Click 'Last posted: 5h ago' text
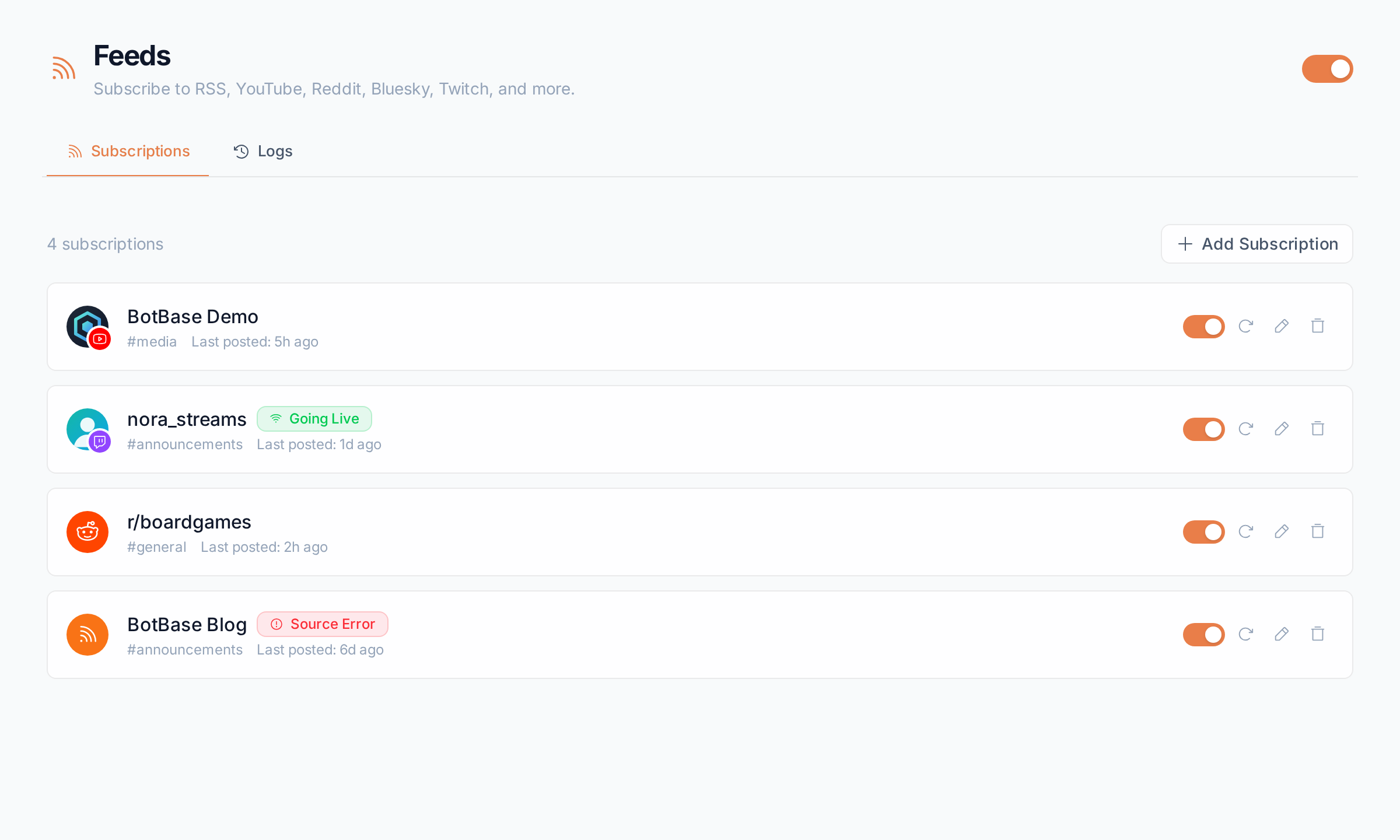The width and height of the screenshot is (1400, 840). [255, 342]
